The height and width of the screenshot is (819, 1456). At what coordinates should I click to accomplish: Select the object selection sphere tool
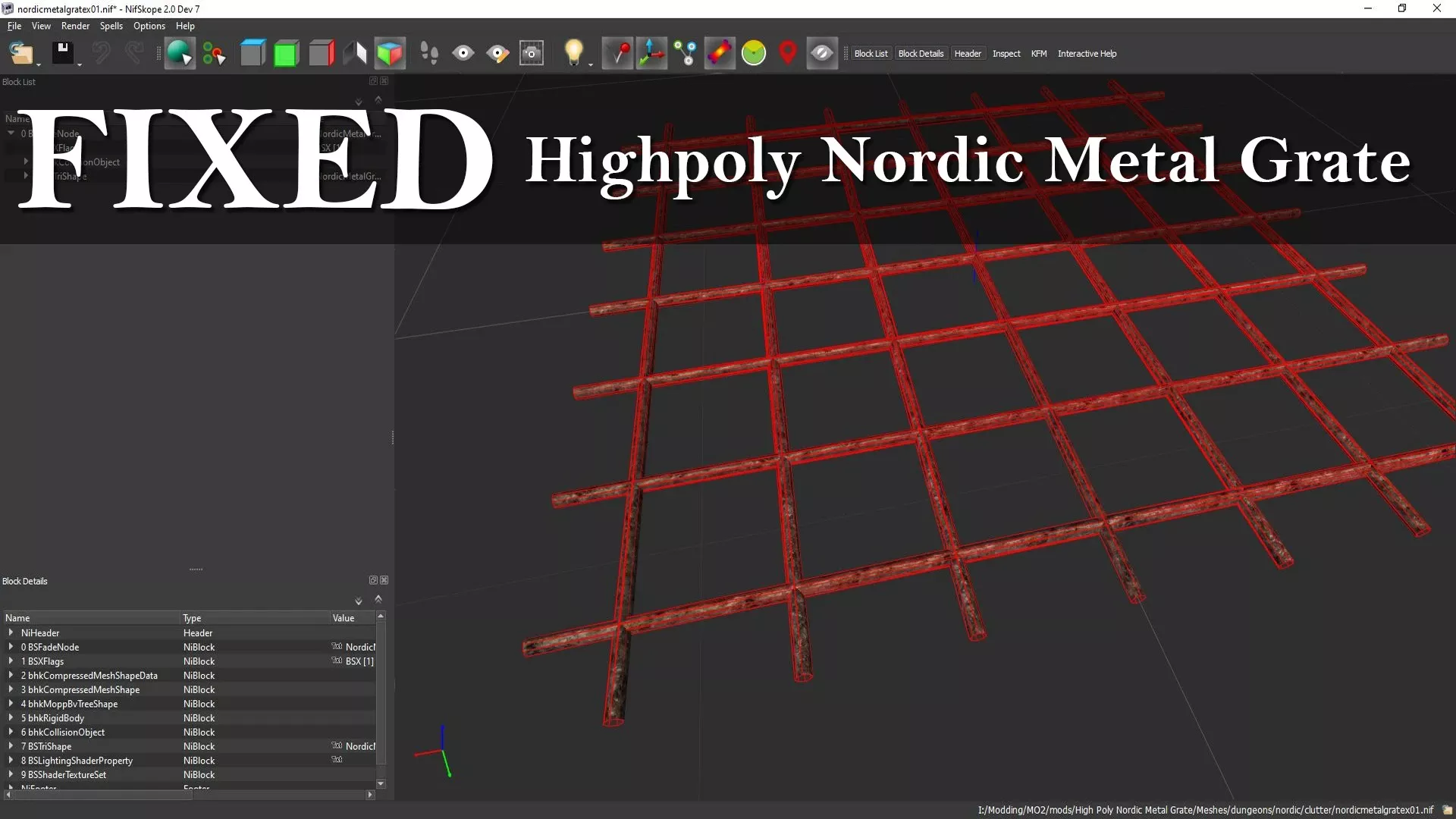(x=180, y=53)
